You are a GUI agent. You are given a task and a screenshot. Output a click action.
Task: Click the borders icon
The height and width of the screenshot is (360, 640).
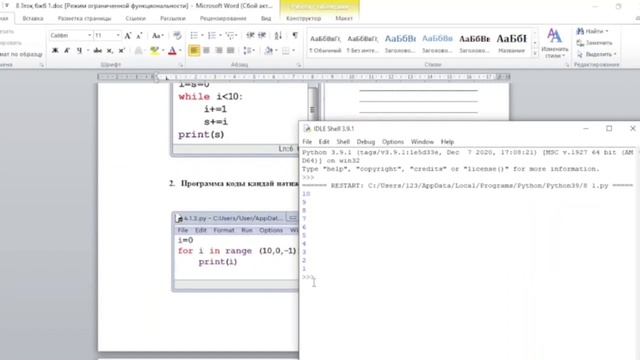286,51
